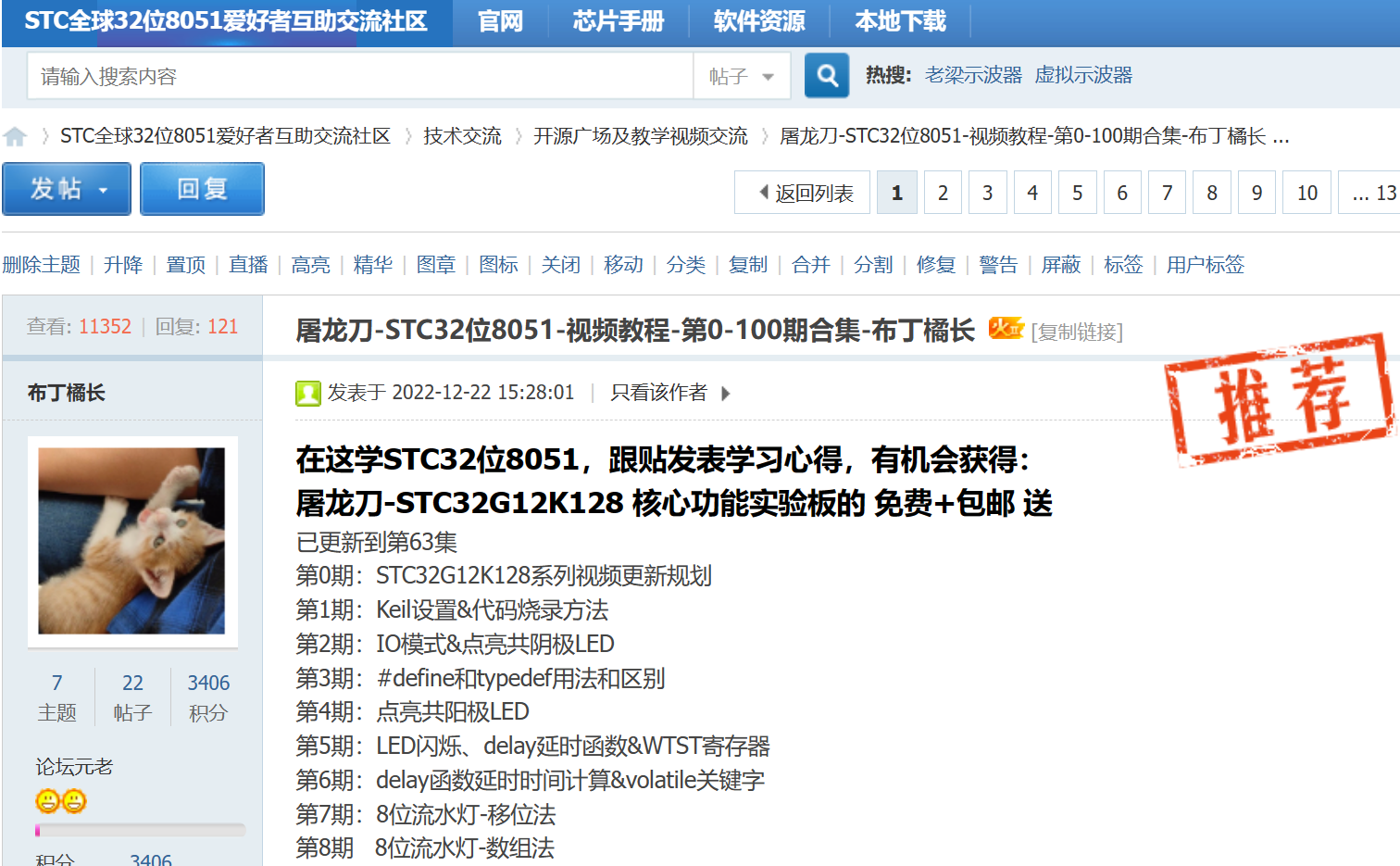Click 直播 moderation link
The height and width of the screenshot is (866, 1400).
248,265
